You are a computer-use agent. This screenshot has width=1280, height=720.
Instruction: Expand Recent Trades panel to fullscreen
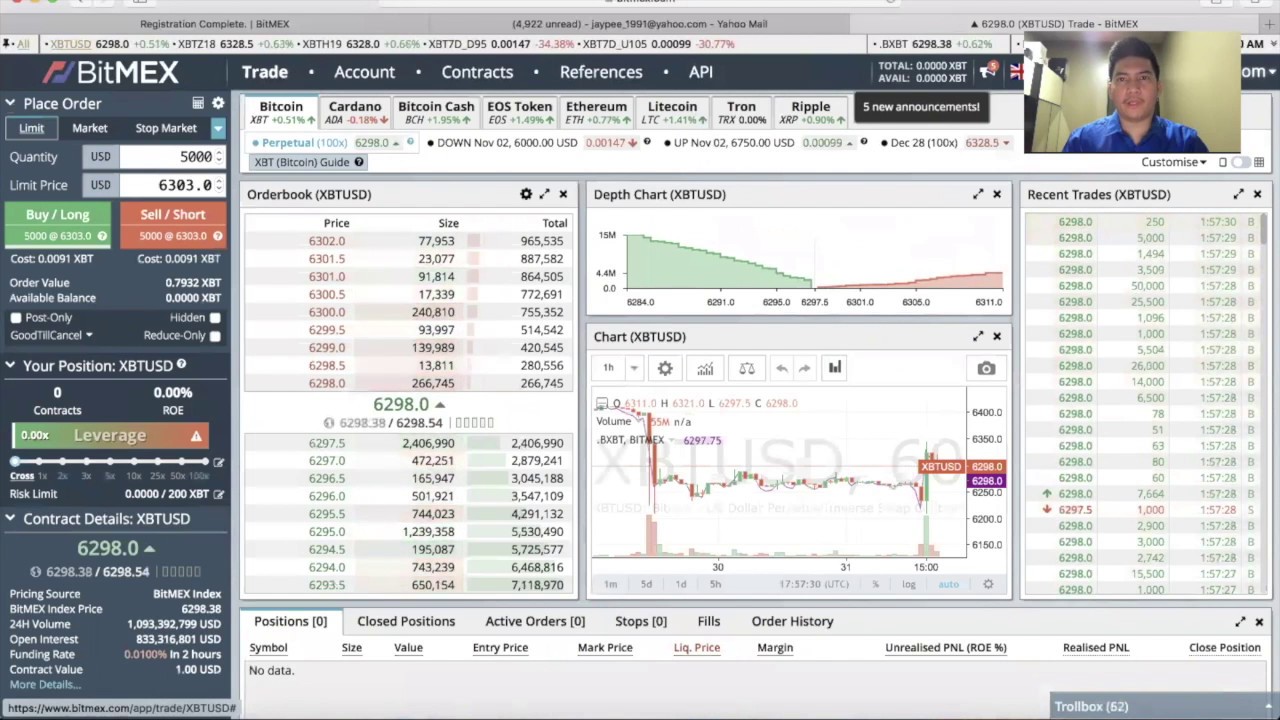tap(1239, 194)
